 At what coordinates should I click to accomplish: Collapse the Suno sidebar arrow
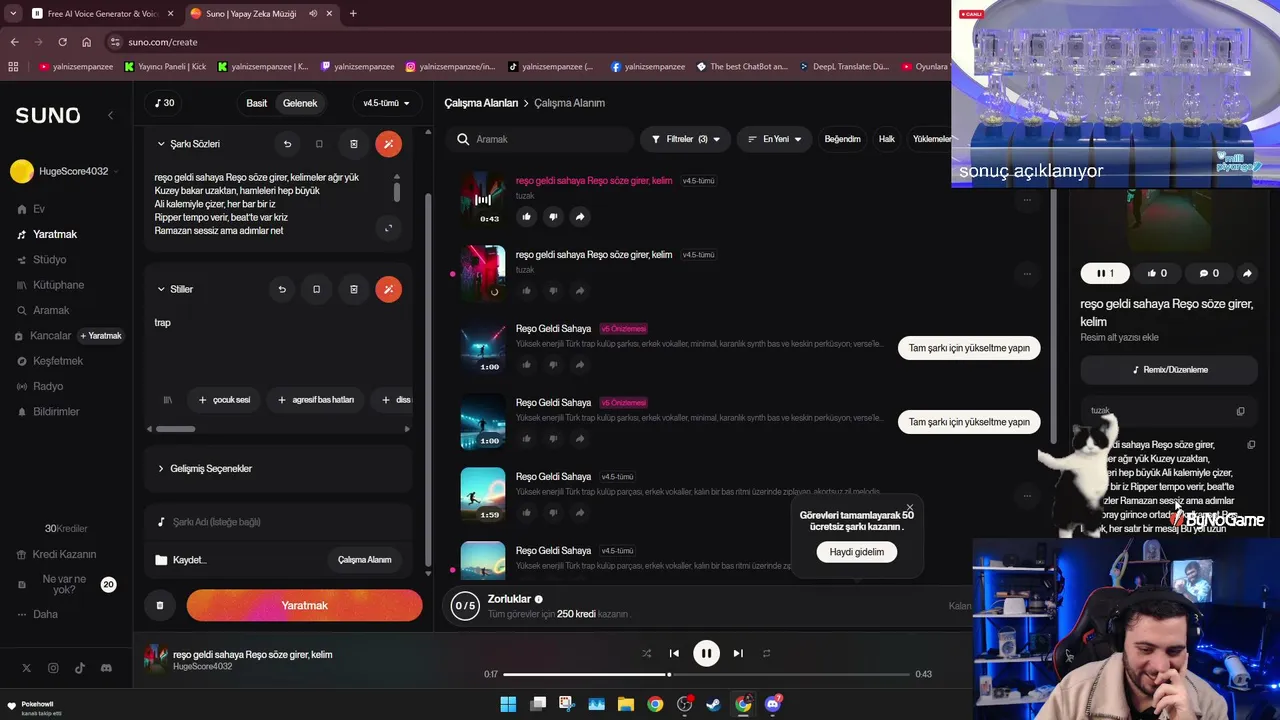click(x=110, y=115)
